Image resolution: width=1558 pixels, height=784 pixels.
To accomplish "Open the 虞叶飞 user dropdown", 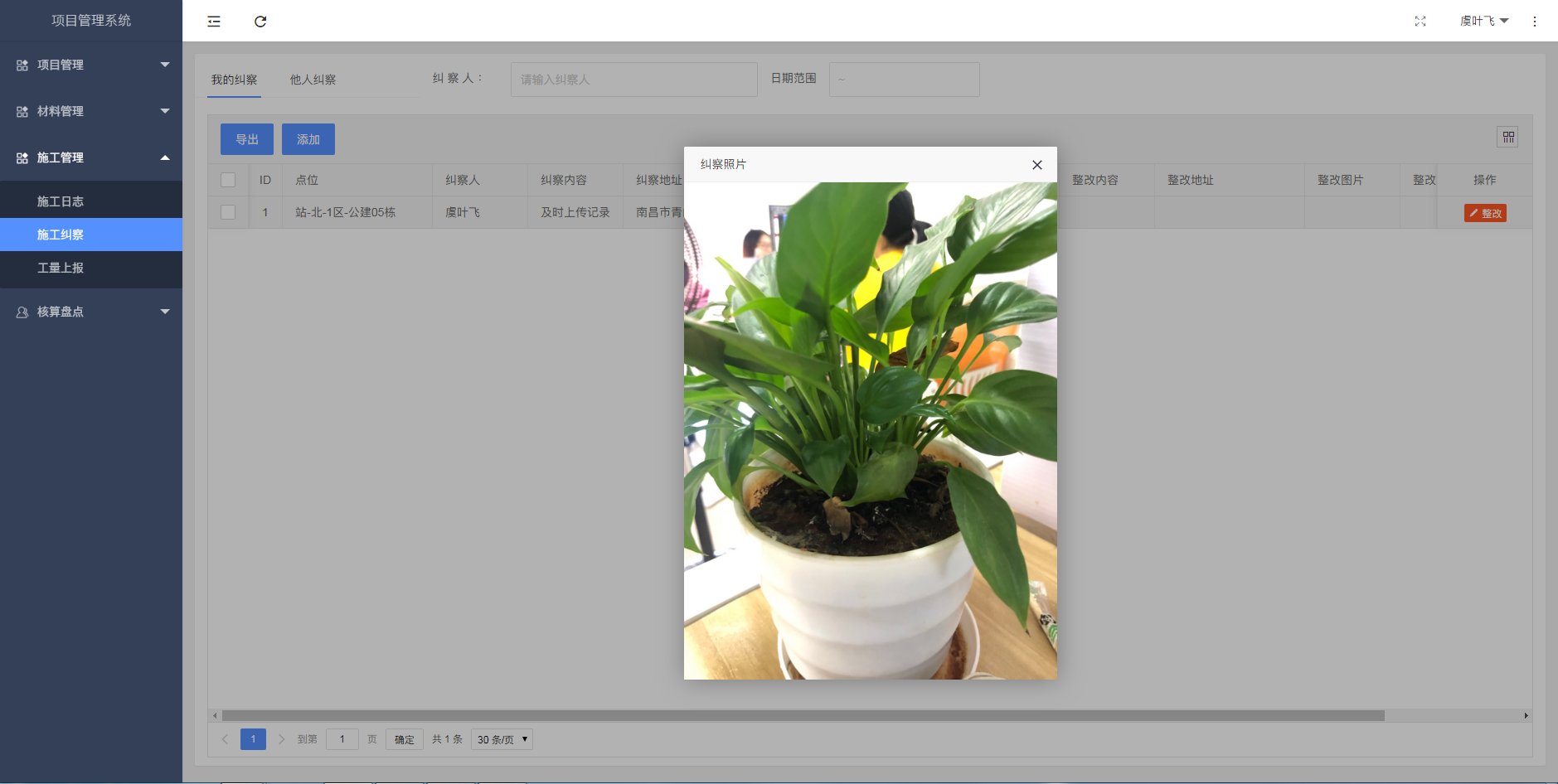I will 1484,21.
